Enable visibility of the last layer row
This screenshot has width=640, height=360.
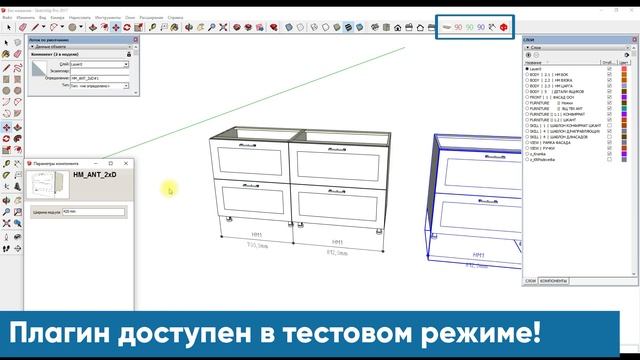pos(609,160)
